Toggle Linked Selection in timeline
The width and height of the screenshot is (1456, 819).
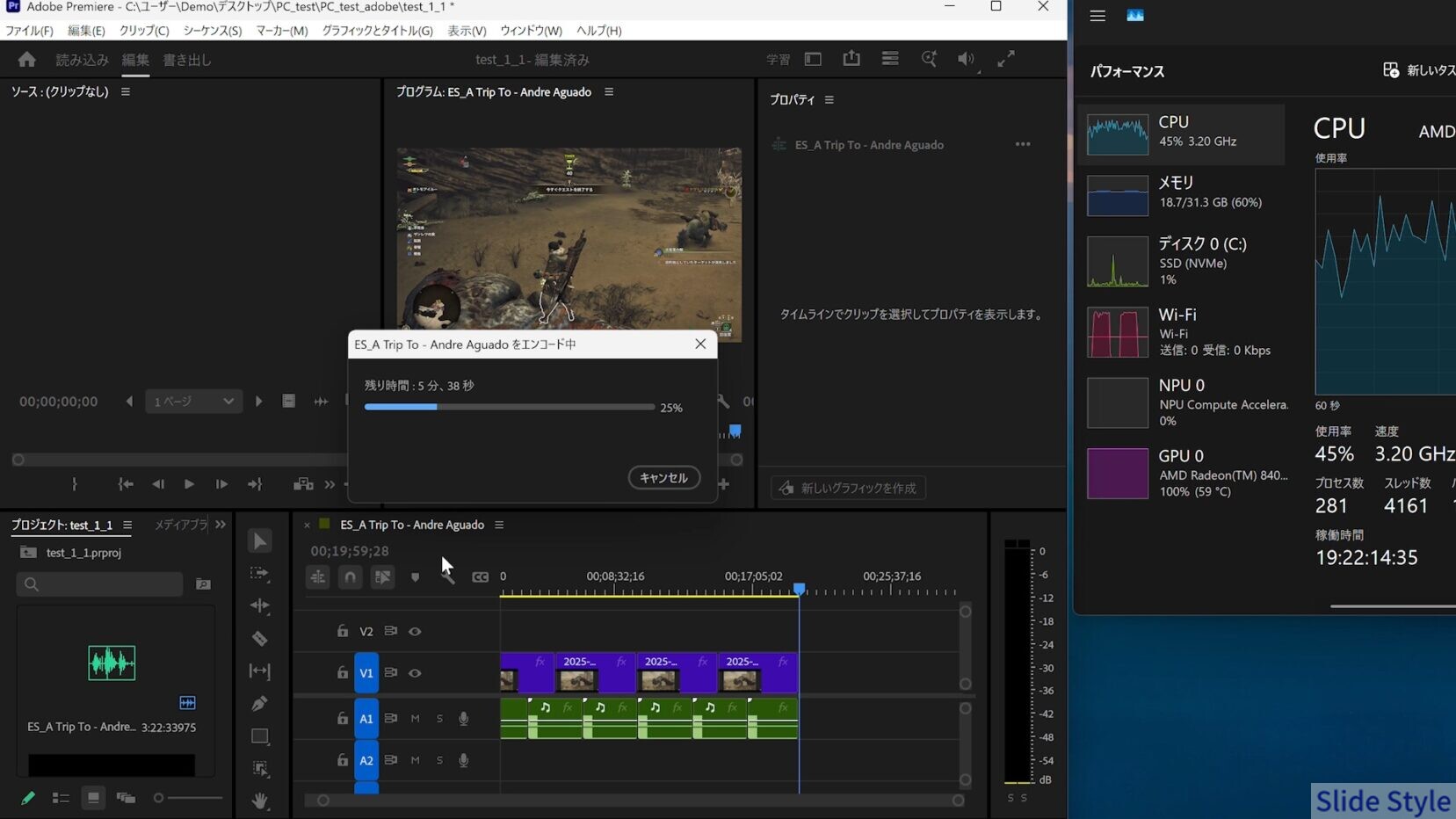point(382,576)
